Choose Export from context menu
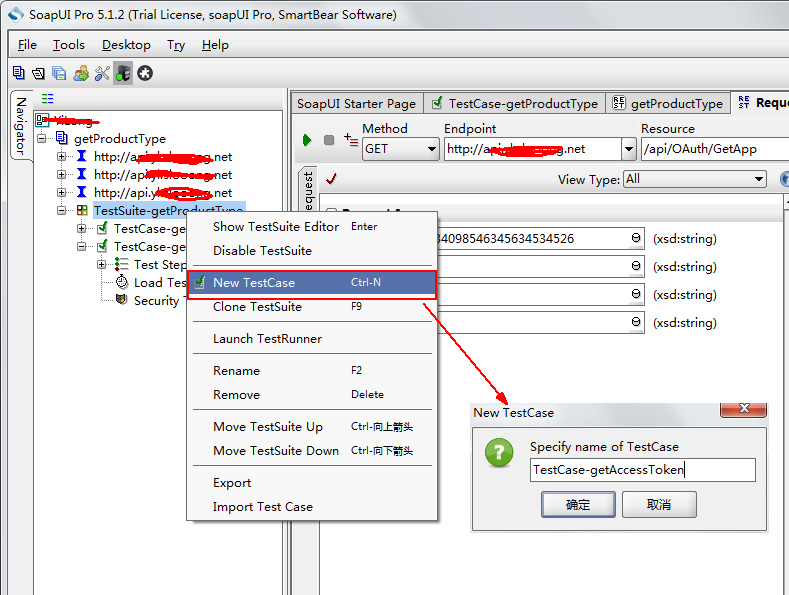The width and height of the screenshot is (789, 595). (312, 483)
